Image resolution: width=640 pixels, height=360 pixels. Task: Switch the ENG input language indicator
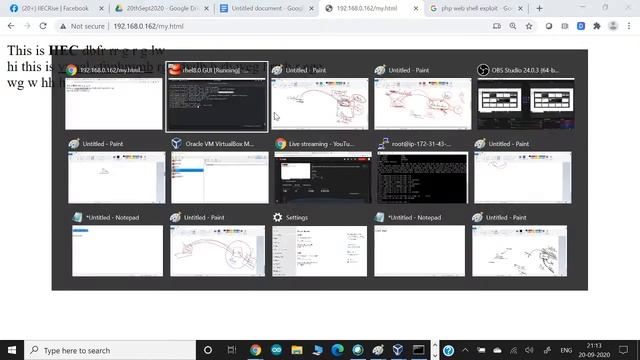[566, 350]
